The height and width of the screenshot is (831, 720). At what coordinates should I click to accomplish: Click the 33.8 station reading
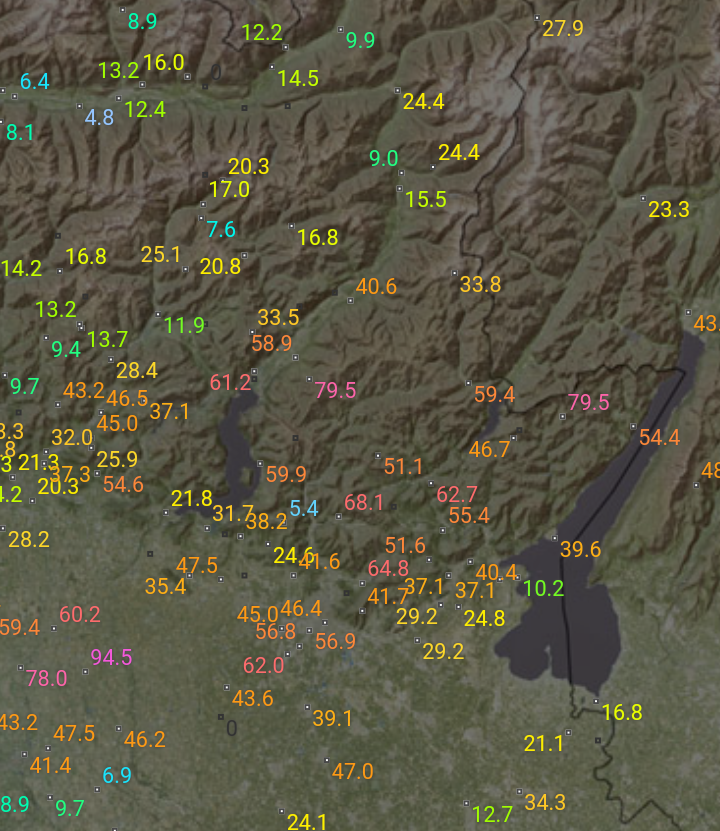[480, 284]
